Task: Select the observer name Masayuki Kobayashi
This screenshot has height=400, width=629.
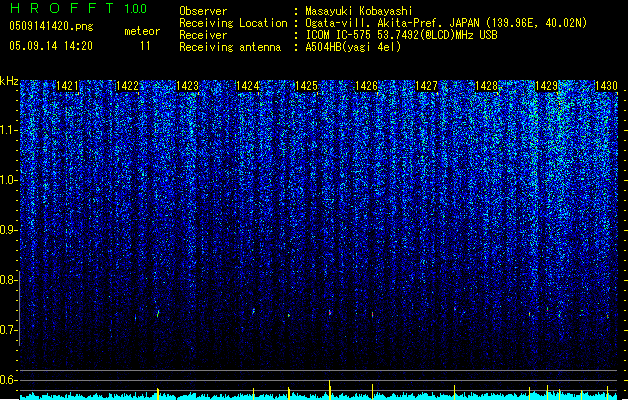Action: tap(359, 11)
